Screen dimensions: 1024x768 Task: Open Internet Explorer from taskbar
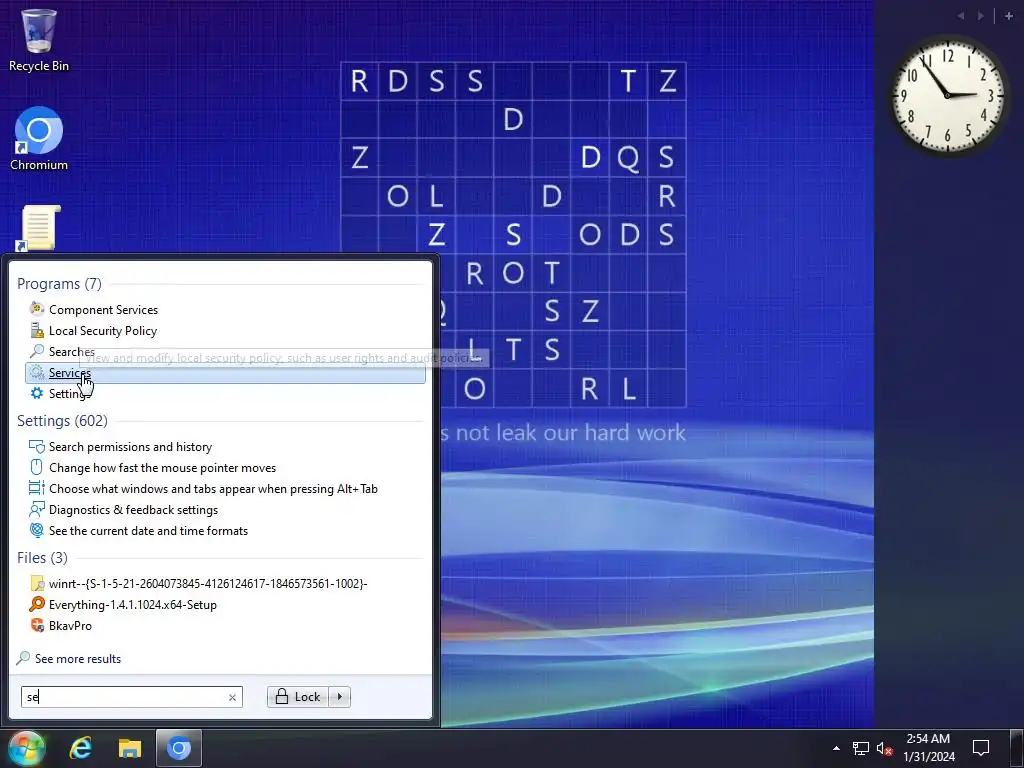click(x=80, y=748)
